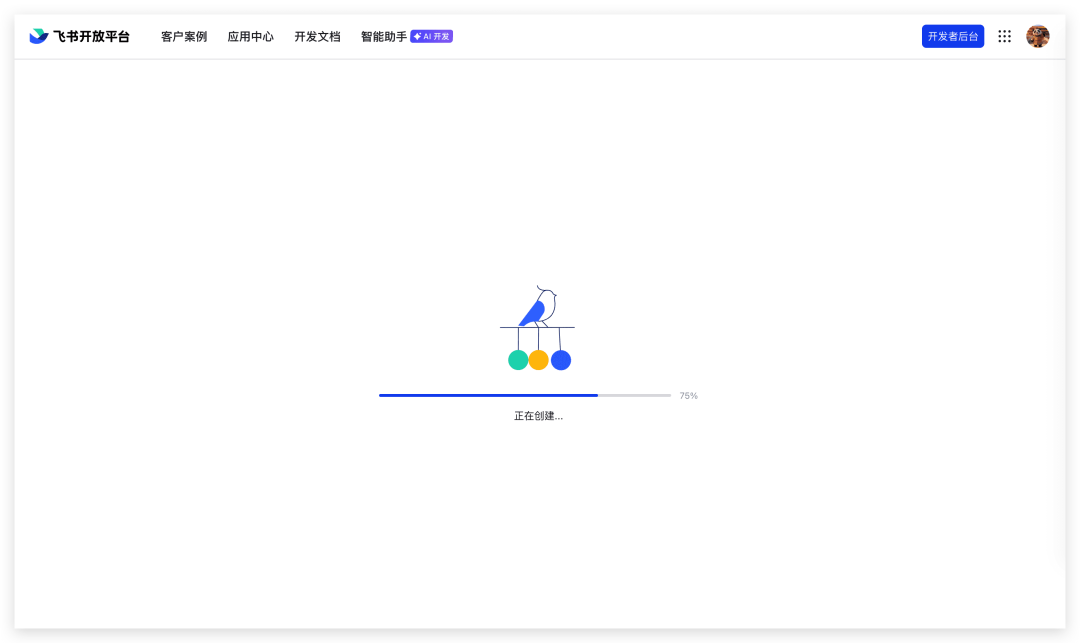Open the apps grid launcher icon
This screenshot has width=1080, height=643.
point(1004,36)
